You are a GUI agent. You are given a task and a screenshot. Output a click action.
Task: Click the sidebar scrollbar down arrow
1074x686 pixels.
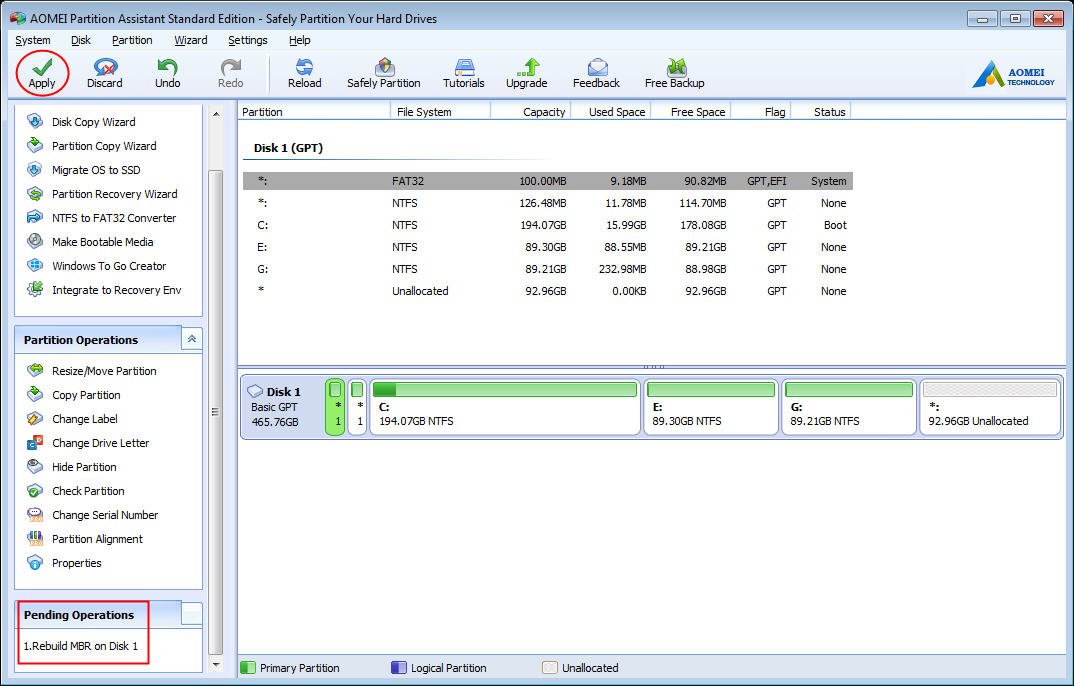(216, 664)
